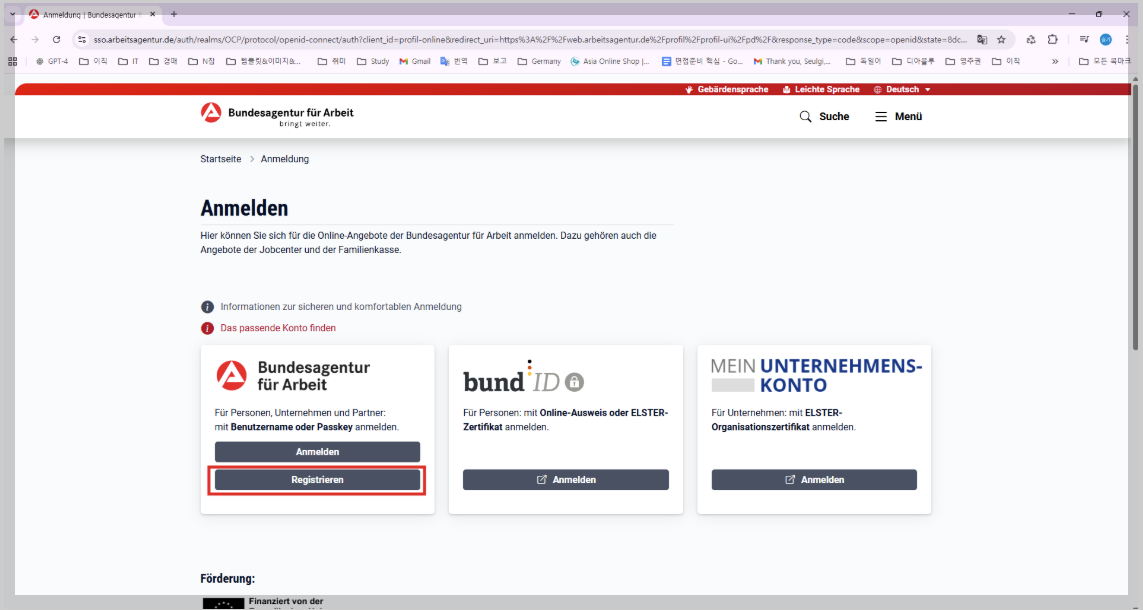Close the Anmeldung browser tab
The width and height of the screenshot is (1143, 610).
[154, 15]
